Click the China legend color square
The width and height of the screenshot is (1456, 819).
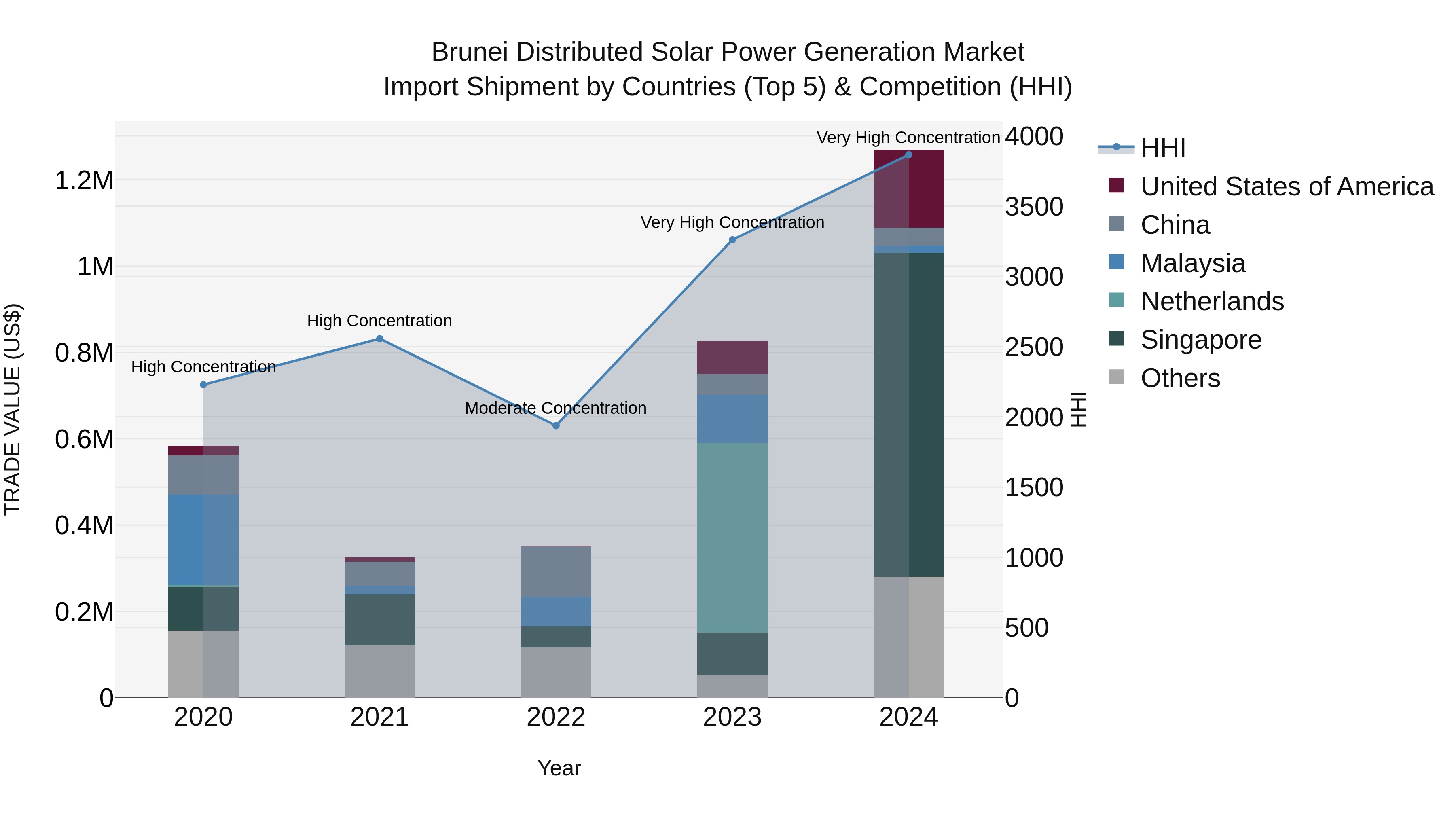(1116, 223)
